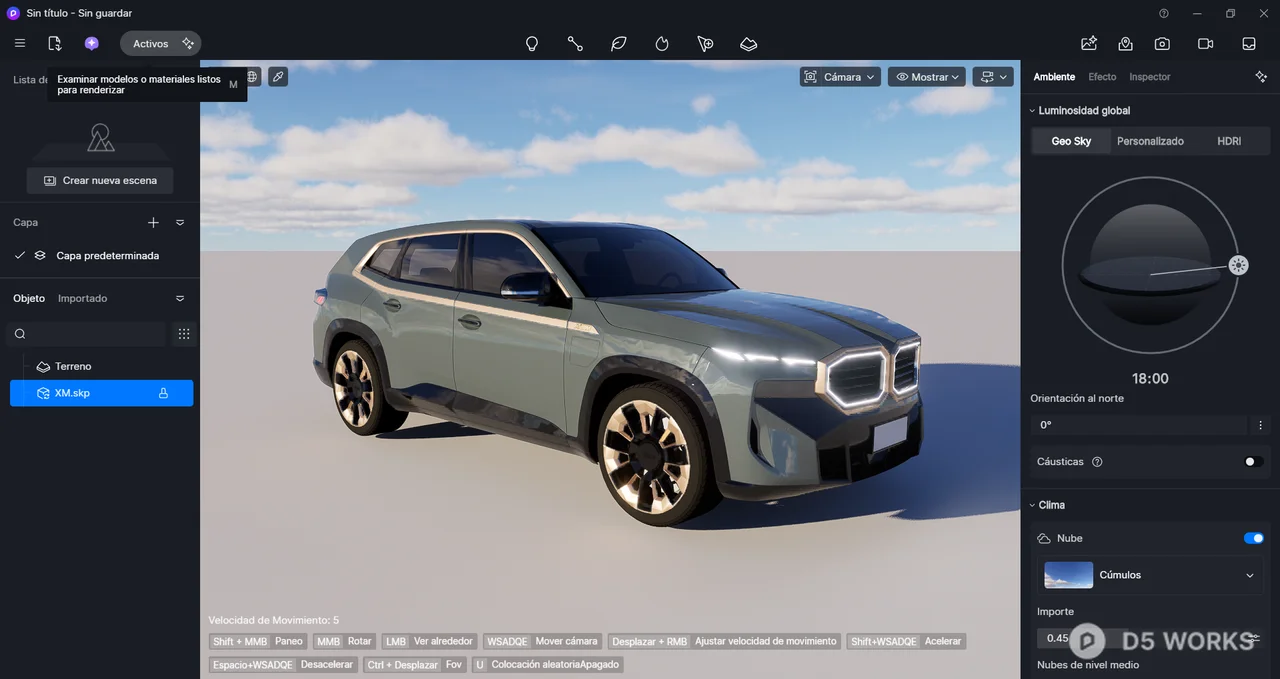The height and width of the screenshot is (679, 1280).
Task: Switch to video render mode icon
Action: [1205, 44]
